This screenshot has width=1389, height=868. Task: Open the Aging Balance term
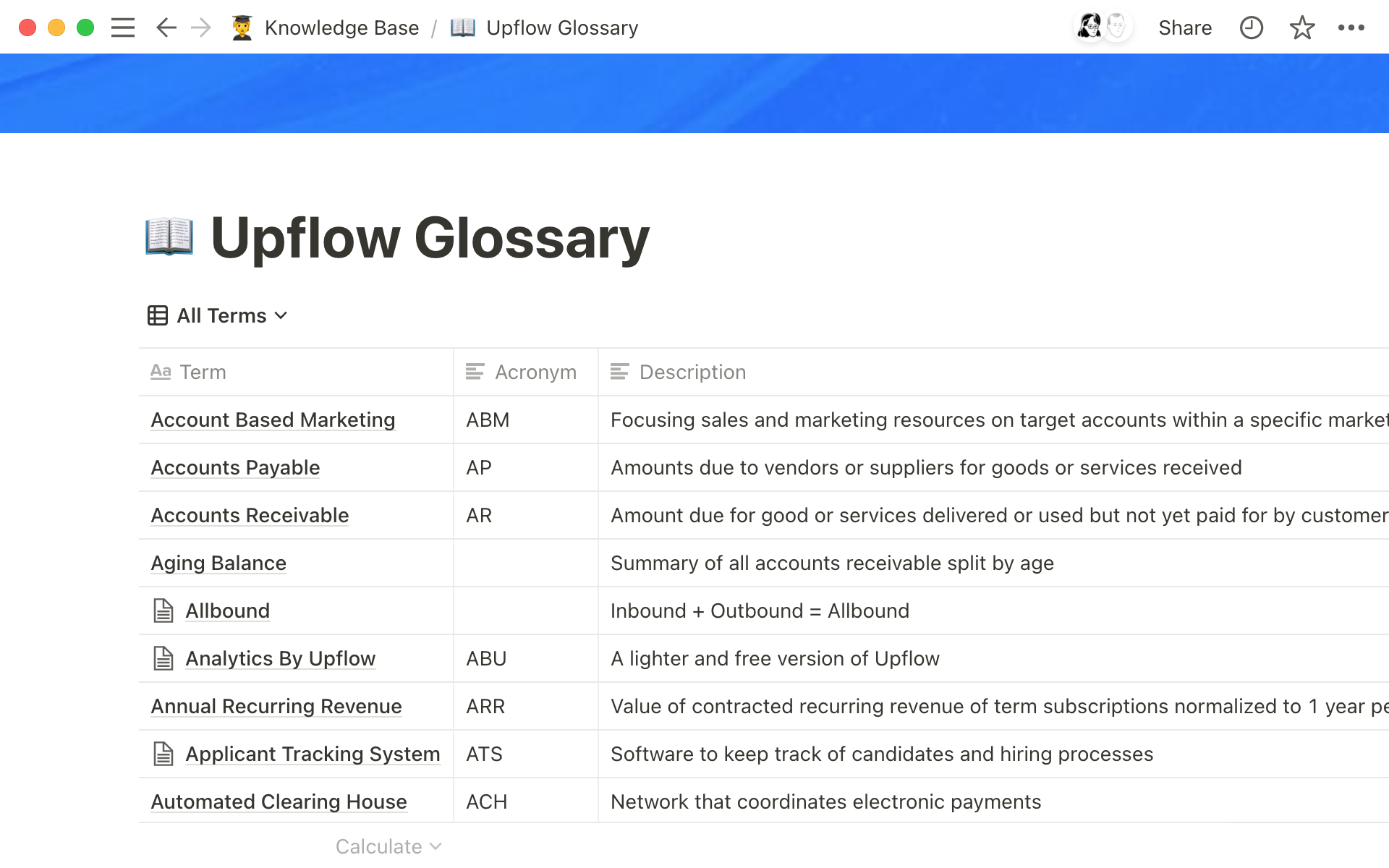pos(218,563)
